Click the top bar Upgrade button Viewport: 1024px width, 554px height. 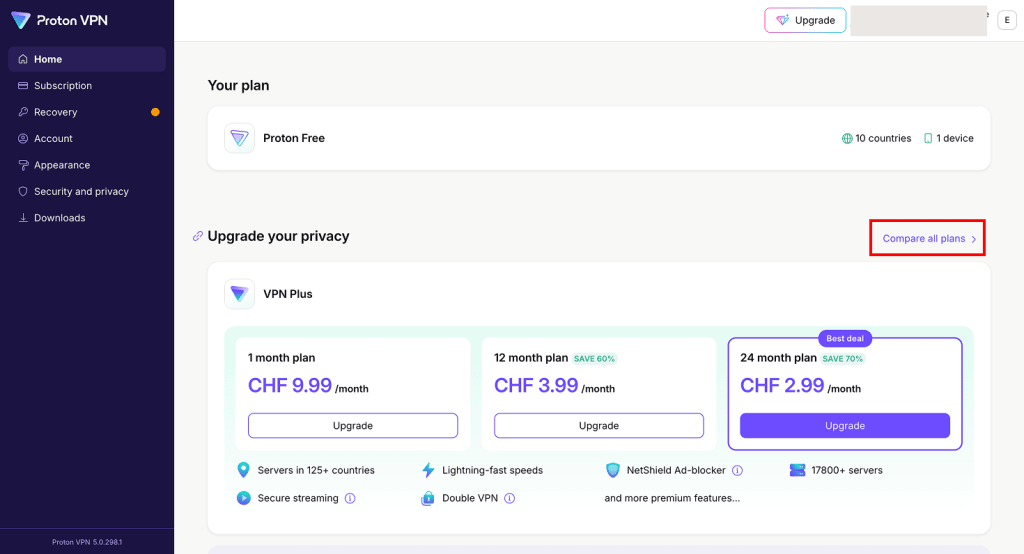tap(805, 20)
